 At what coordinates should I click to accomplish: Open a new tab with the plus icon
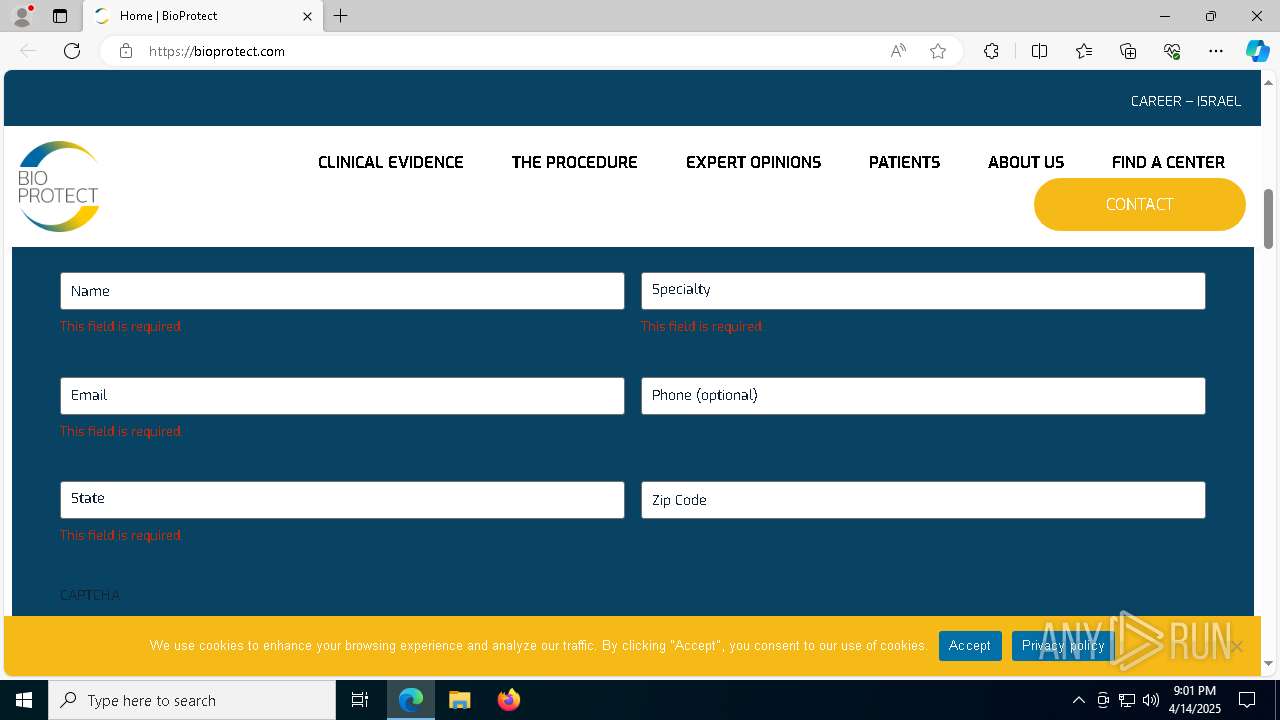click(x=341, y=16)
